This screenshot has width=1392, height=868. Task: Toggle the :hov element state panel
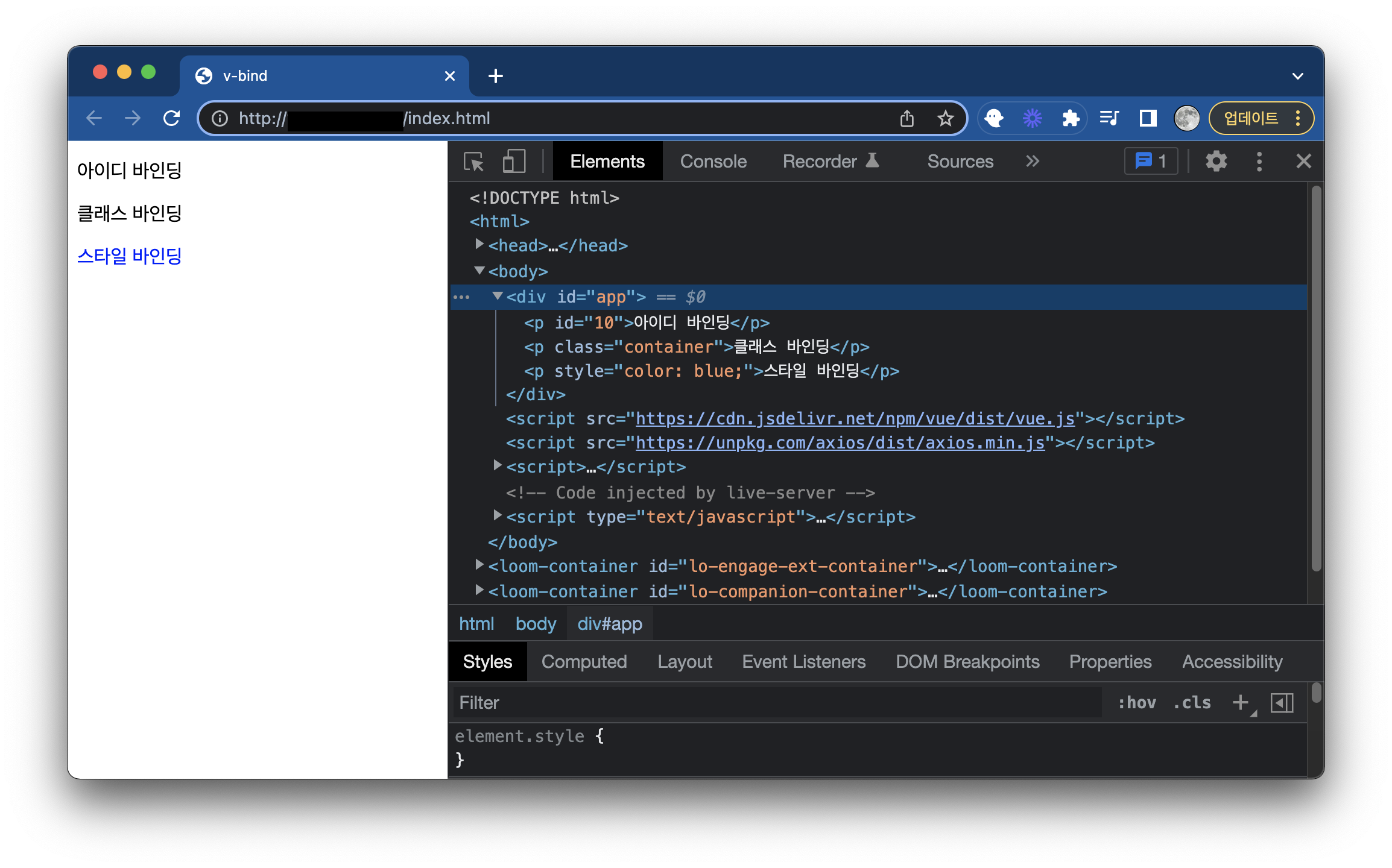point(1137,703)
